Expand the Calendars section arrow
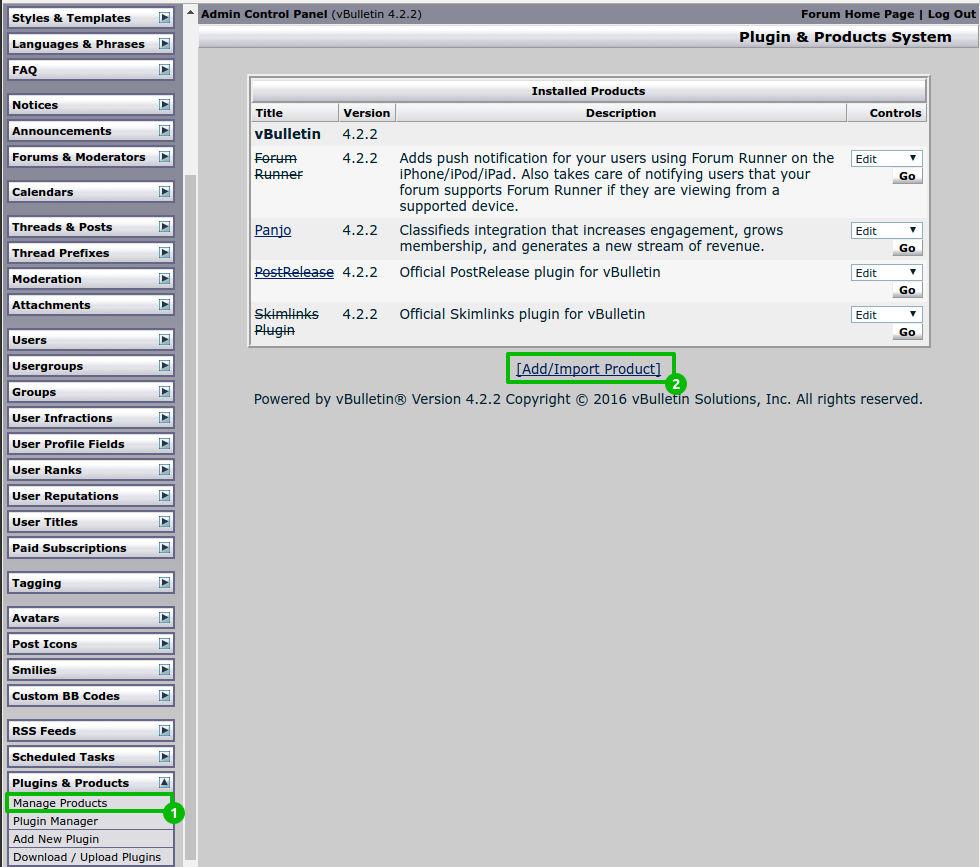980x867 pixels. pos(164,191)
